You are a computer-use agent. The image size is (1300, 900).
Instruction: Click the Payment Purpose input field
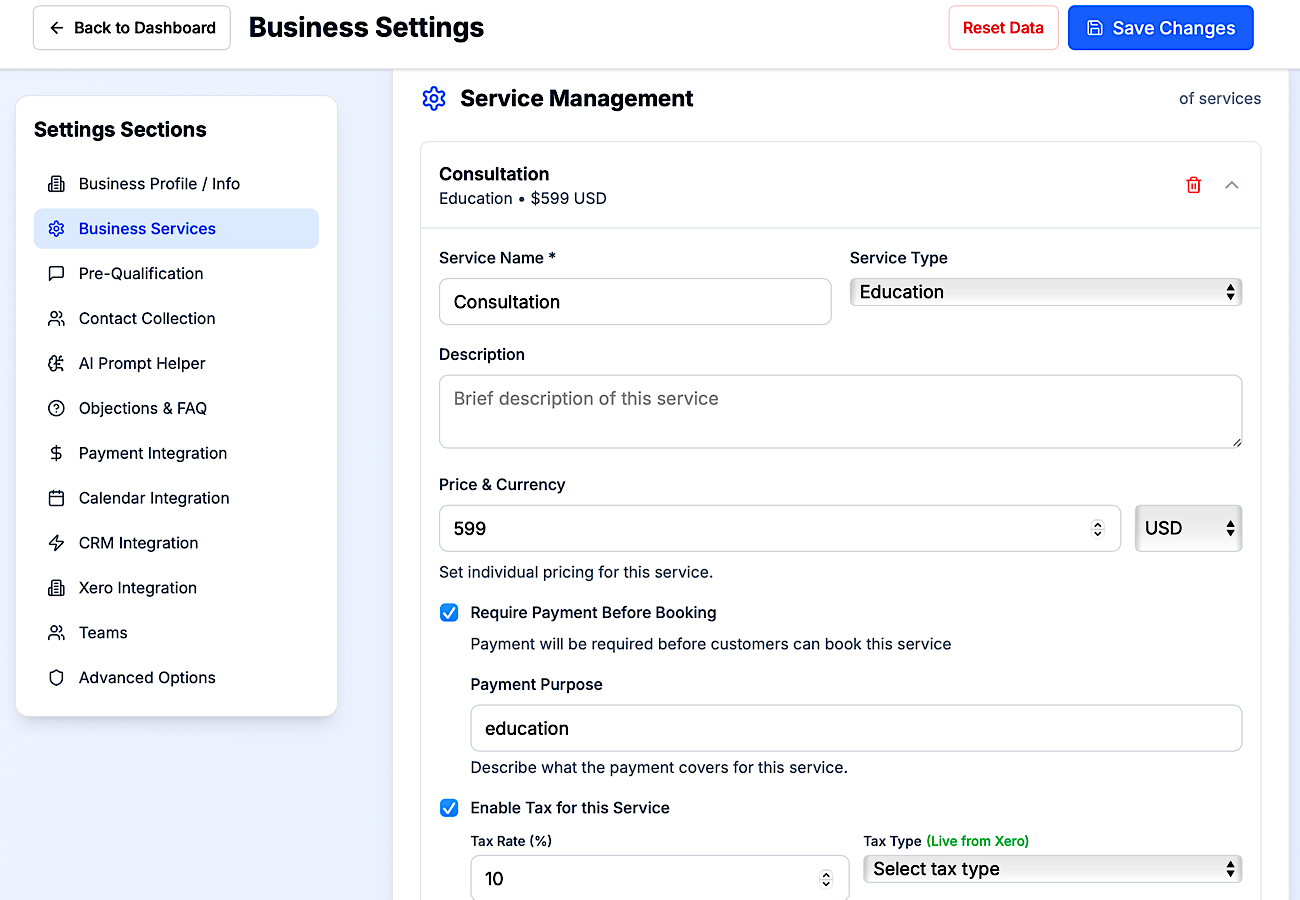coord(856,728)
